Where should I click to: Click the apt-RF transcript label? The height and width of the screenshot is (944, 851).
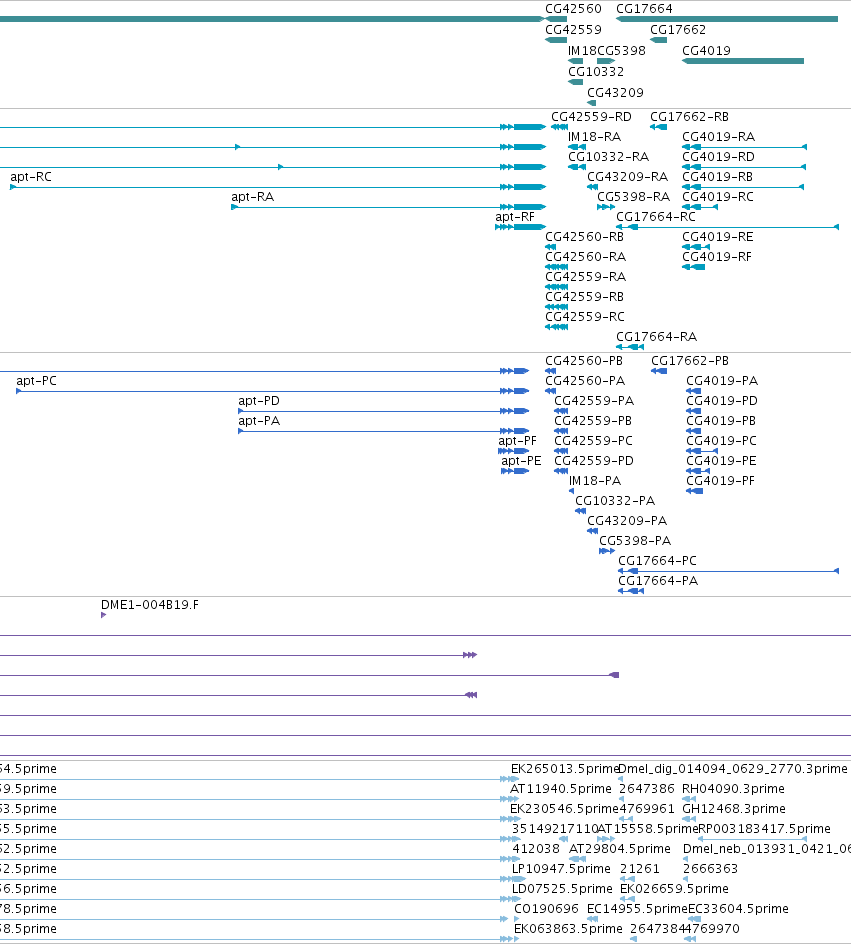[515, 217]
